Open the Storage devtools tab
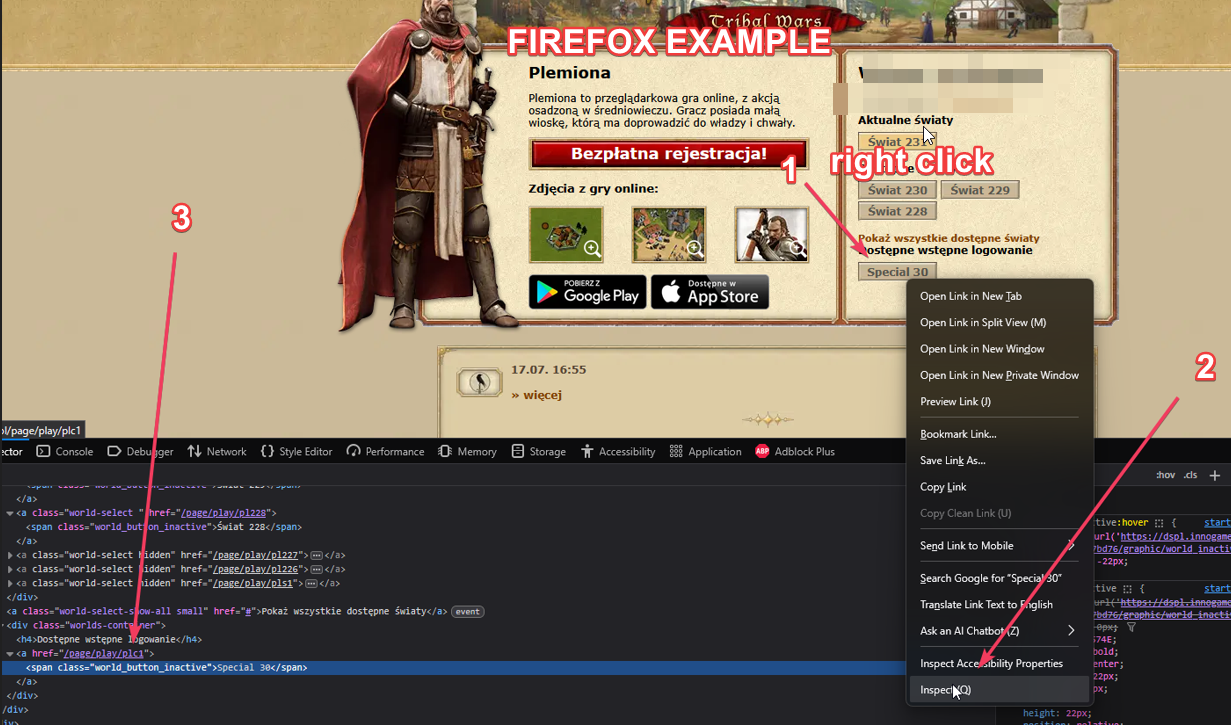The height and width of the screenshot is (725, 1231). [538, 451]
